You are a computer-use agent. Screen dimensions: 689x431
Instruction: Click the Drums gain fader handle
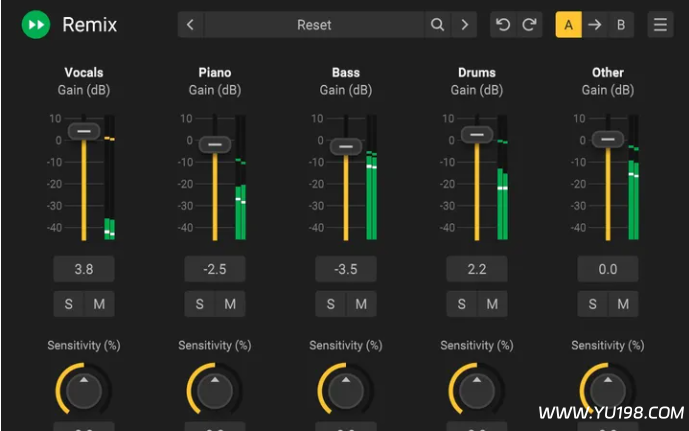click(x=477, y=134)
